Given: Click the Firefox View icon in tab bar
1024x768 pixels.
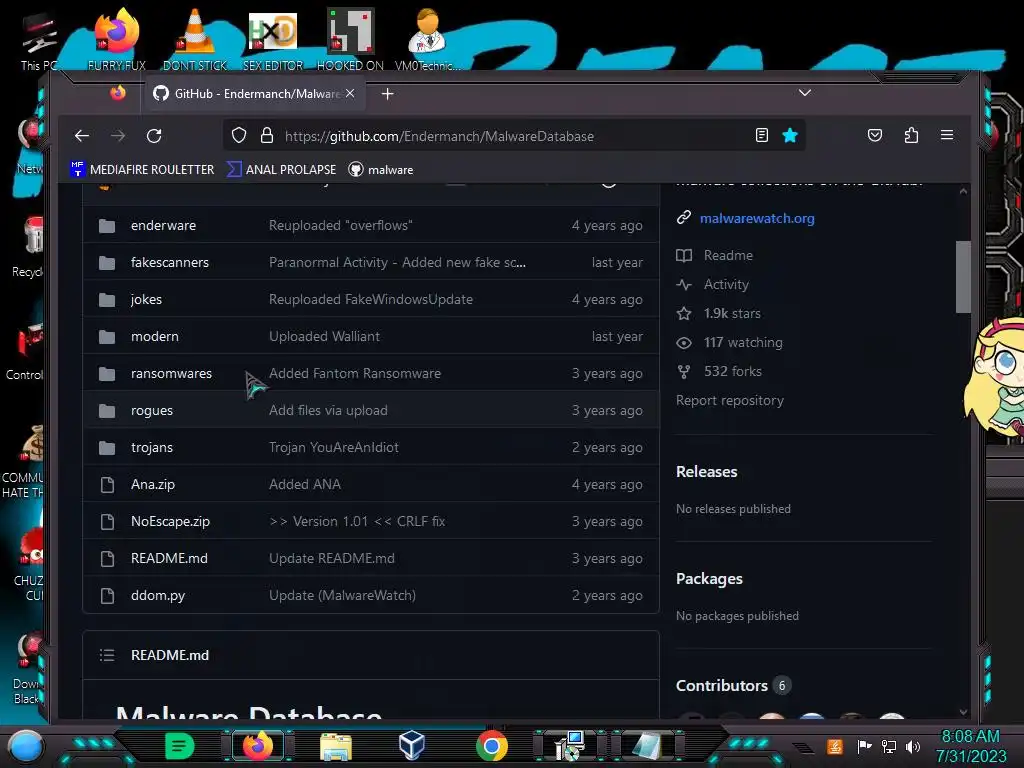Looking at the screenshot, I should pos(118,93).
